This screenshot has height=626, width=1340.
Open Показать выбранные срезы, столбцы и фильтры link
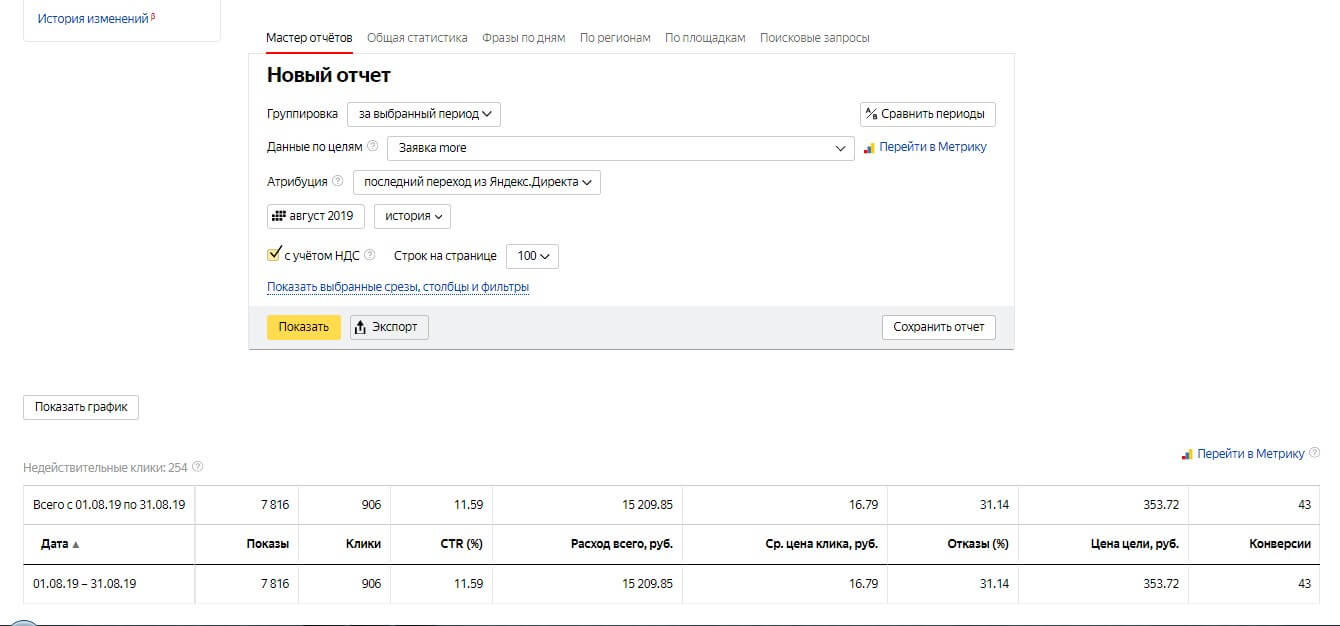point(397,287)
